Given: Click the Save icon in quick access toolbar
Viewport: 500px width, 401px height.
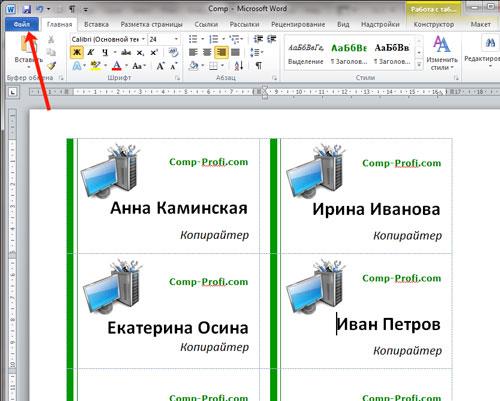Looking at the screenshot, I should [x=27, y=9].
